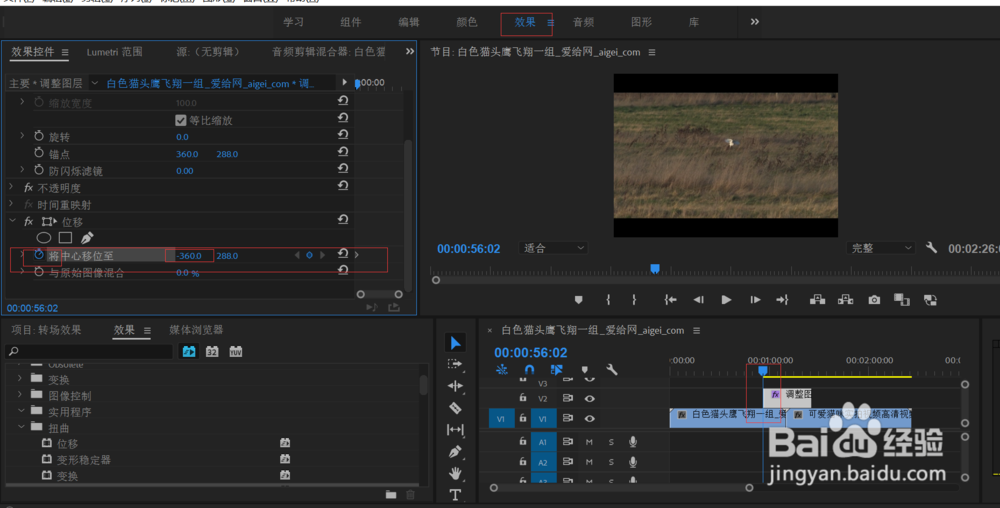Switch to the 颜色 workspace
Viewport: 1000px width, 508px height.
click(467, 22)
